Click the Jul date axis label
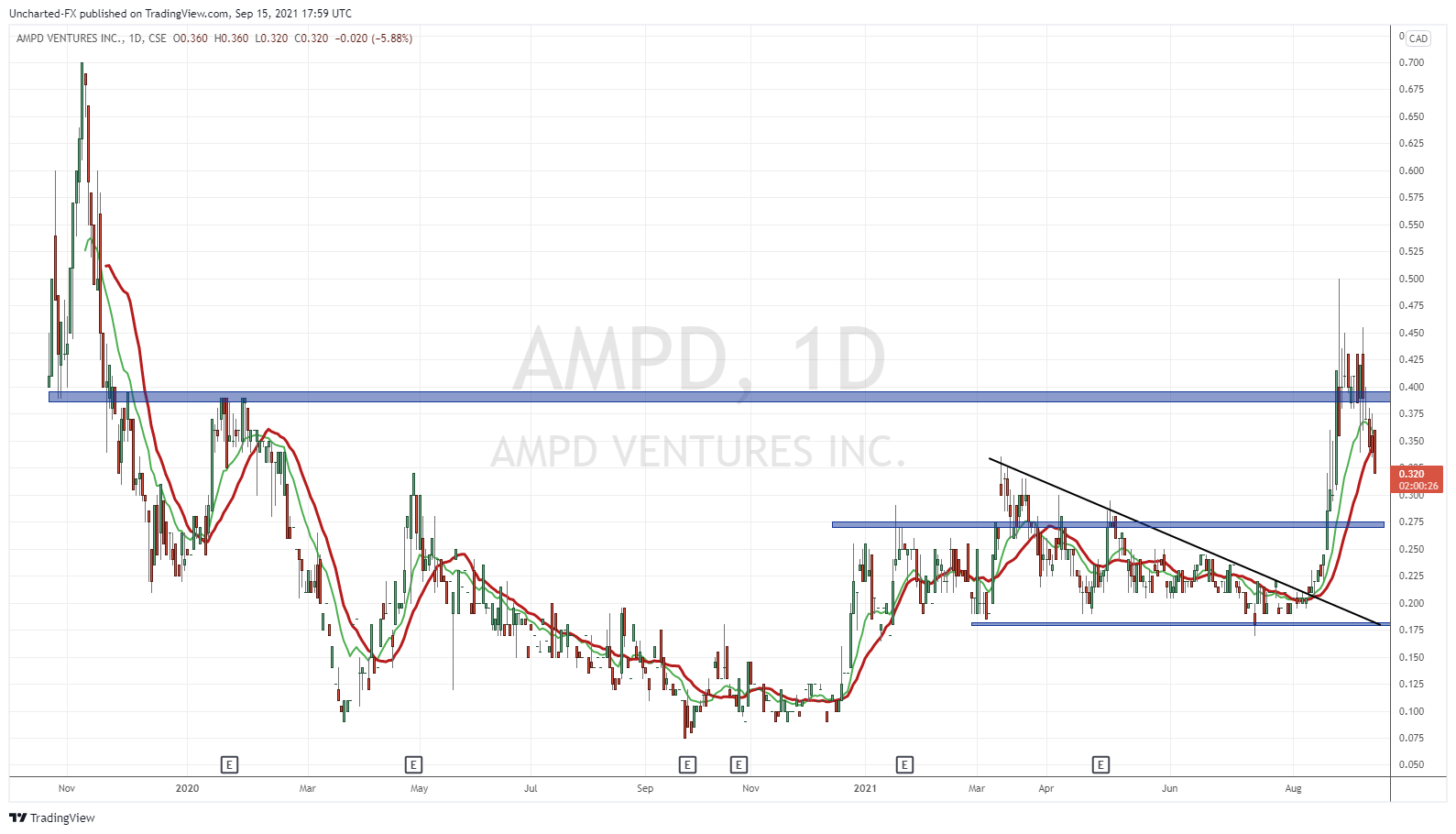Image resolution: width=1456 pixels, height=834 pixels. point(531,788)
